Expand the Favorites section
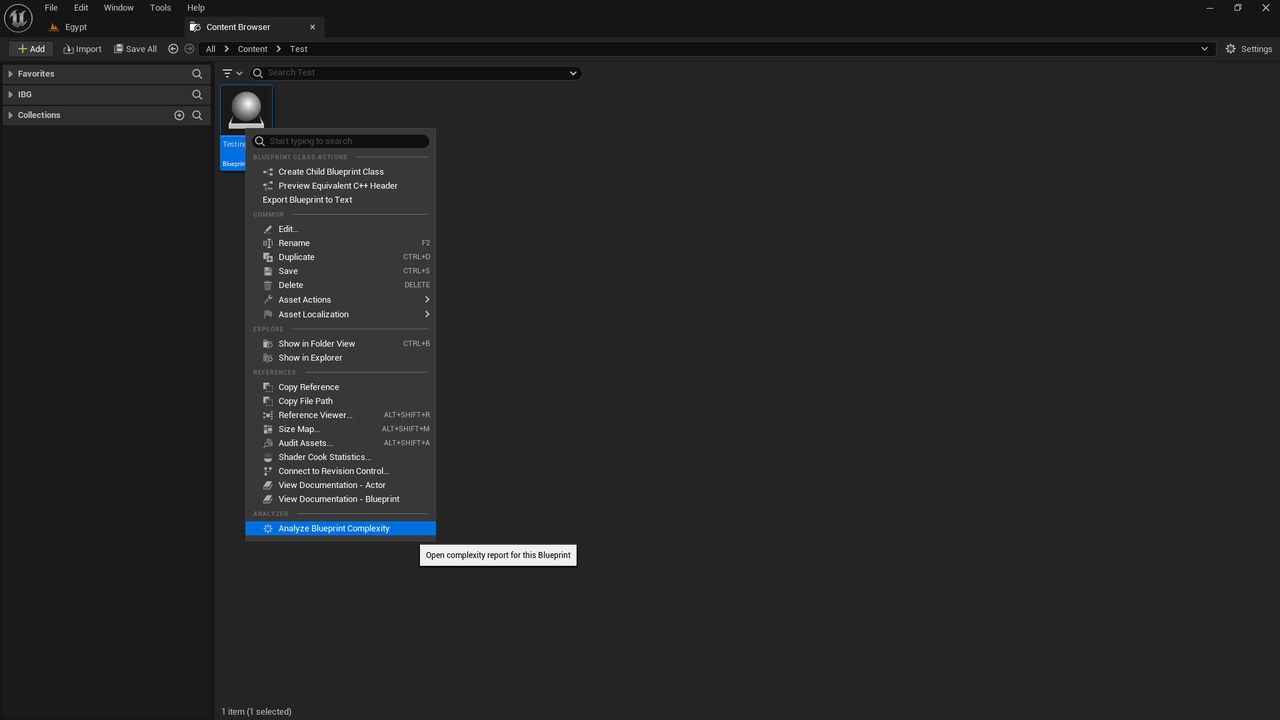1280x720 pixels. tap(10, 74)
